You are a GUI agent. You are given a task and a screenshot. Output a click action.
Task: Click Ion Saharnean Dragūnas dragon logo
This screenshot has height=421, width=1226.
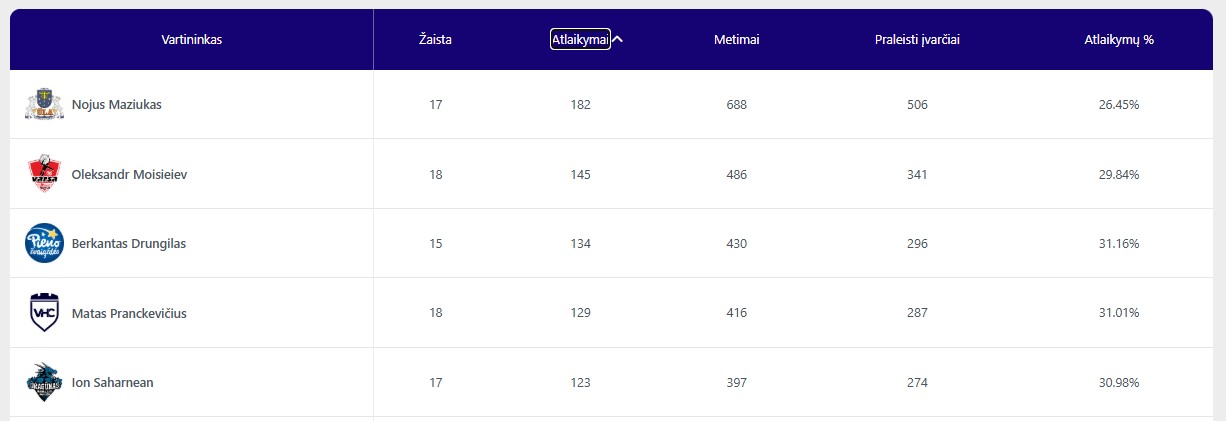tap(44, 382)
